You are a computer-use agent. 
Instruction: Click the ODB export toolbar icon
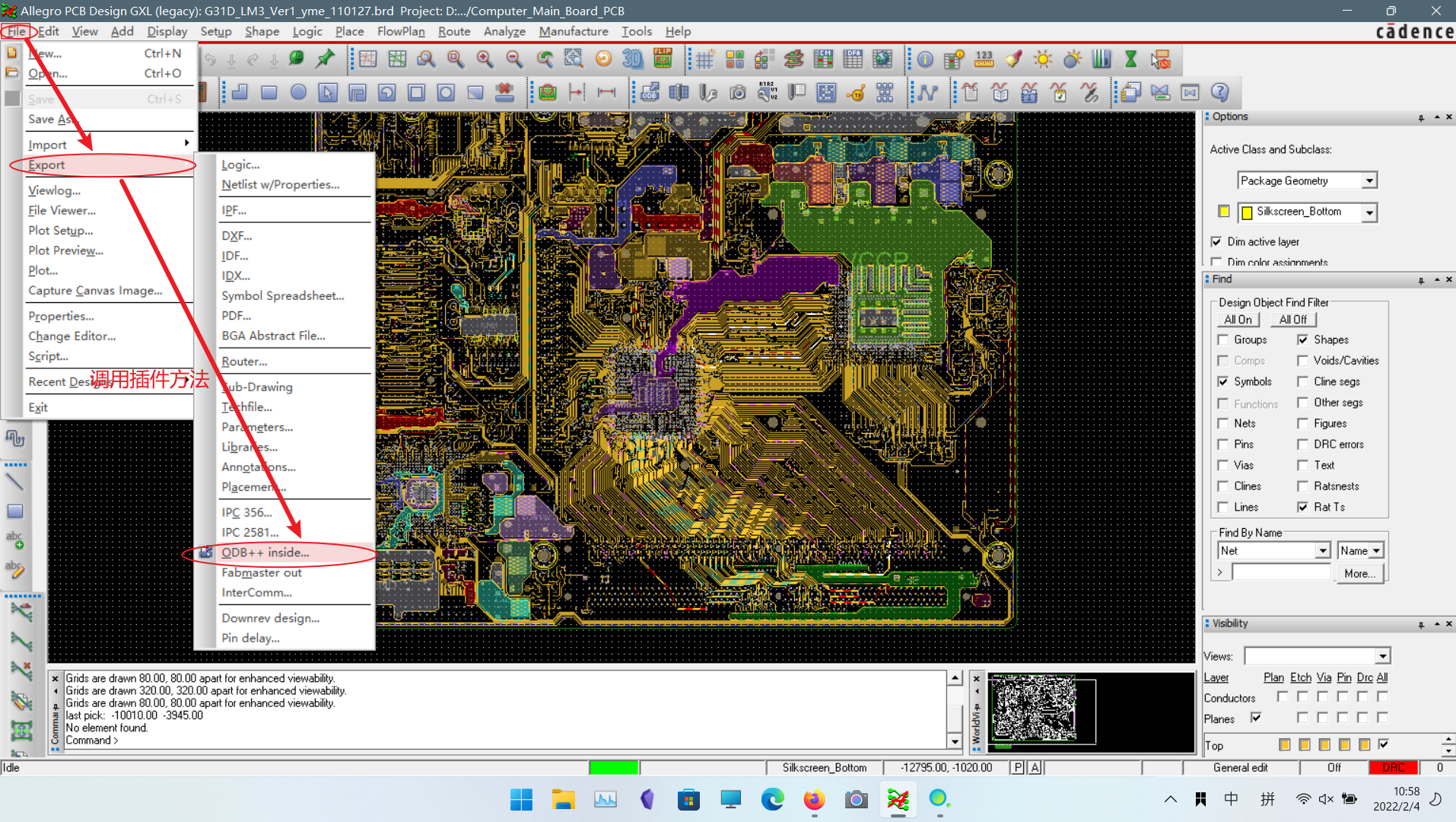pyautogui.click(x=650, y=93)
